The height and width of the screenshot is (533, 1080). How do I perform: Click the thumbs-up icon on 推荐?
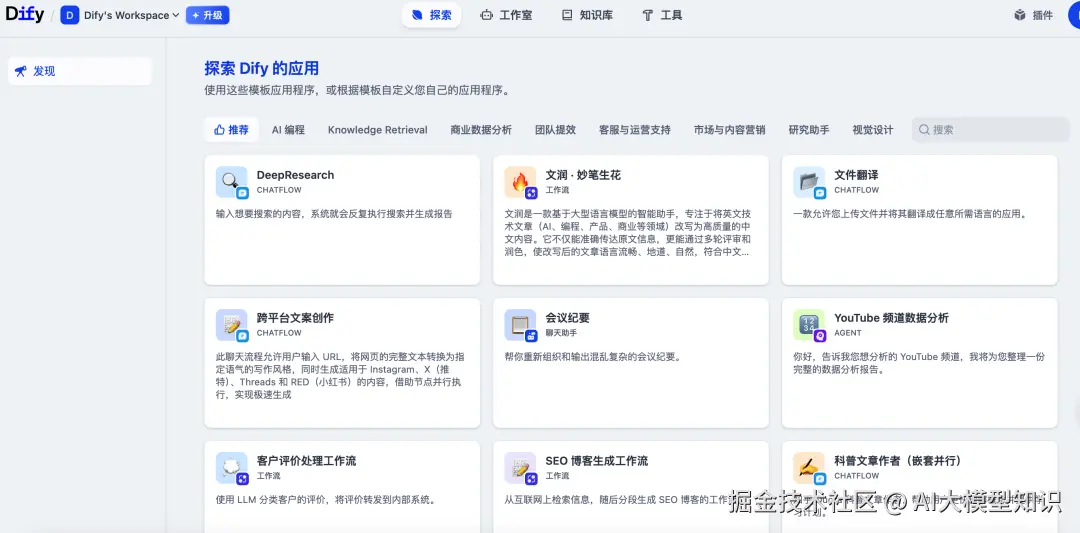[x=220, y=129]
